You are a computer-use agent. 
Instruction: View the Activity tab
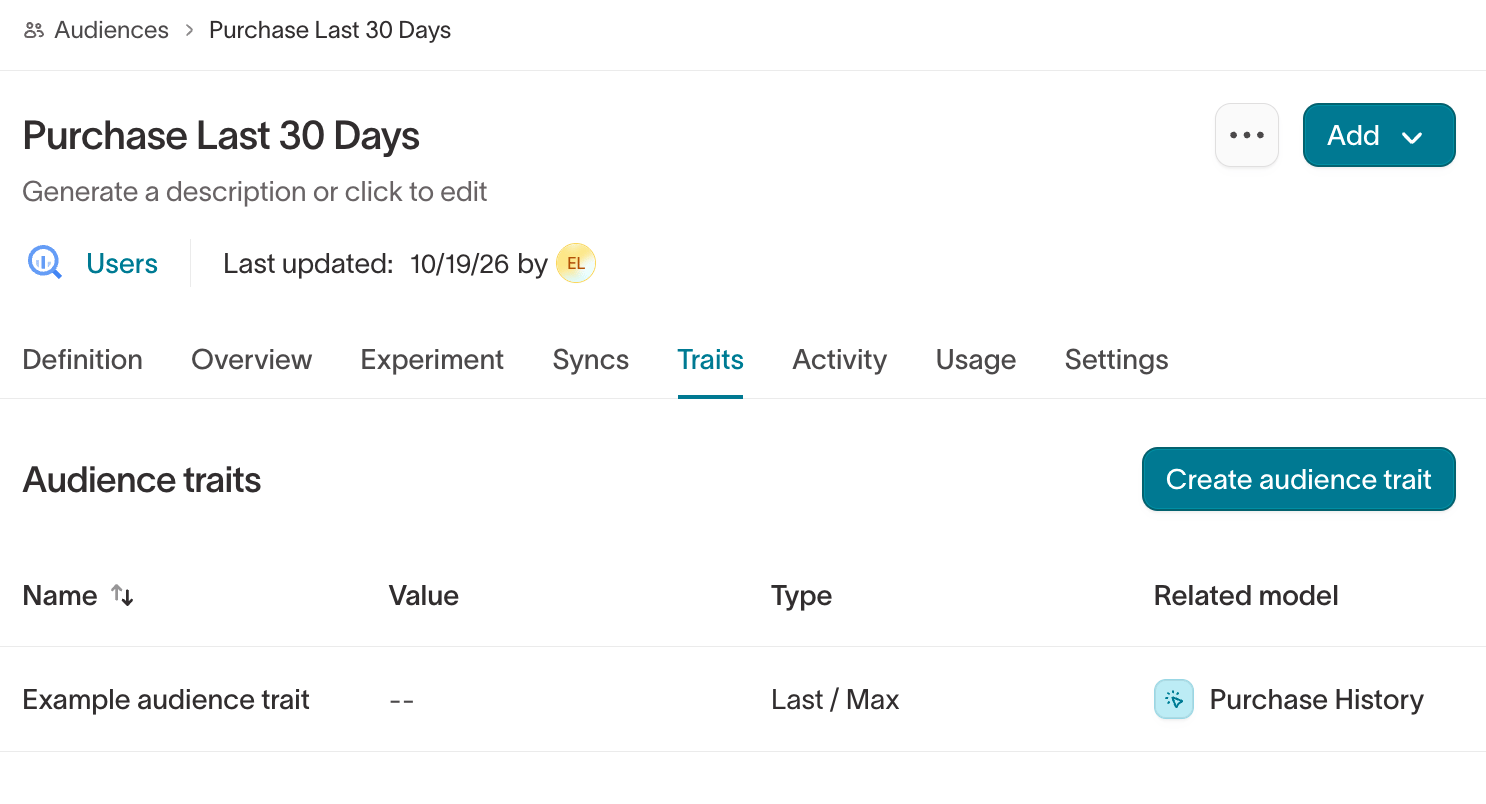tap(840, 360)
